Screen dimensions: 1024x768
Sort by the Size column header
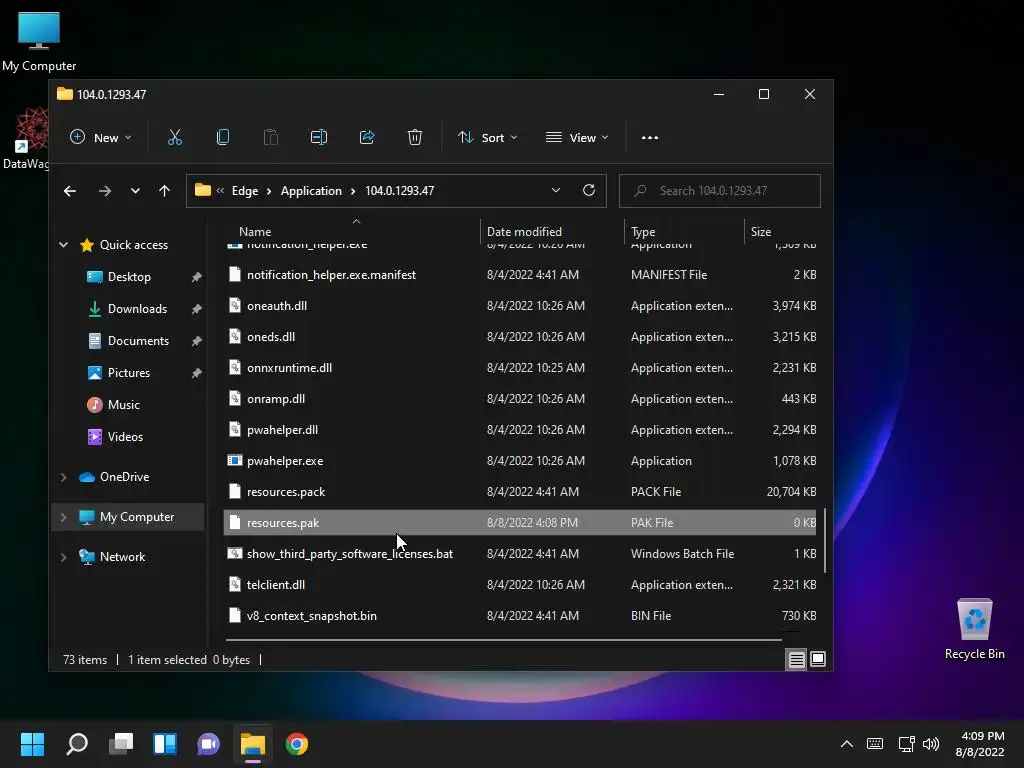point(761,232)
